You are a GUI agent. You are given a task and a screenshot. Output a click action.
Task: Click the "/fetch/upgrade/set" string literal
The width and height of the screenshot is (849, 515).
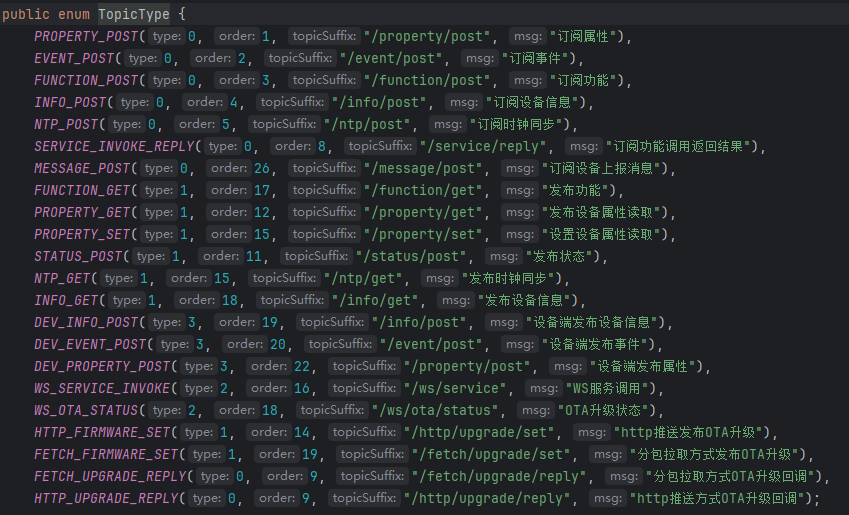click(491, 454)
